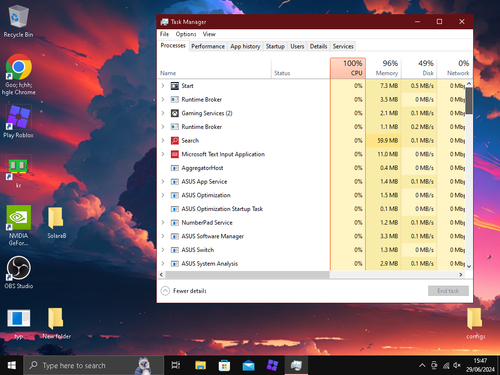
Task: Click the horizontal scrollbar left arrow
Action: click(x=162, y=275)
